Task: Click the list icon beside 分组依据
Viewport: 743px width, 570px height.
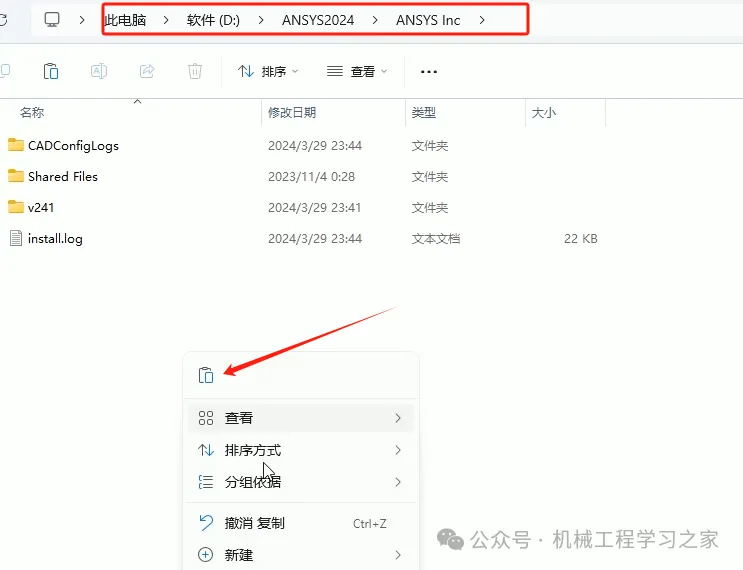Action: 206,482
